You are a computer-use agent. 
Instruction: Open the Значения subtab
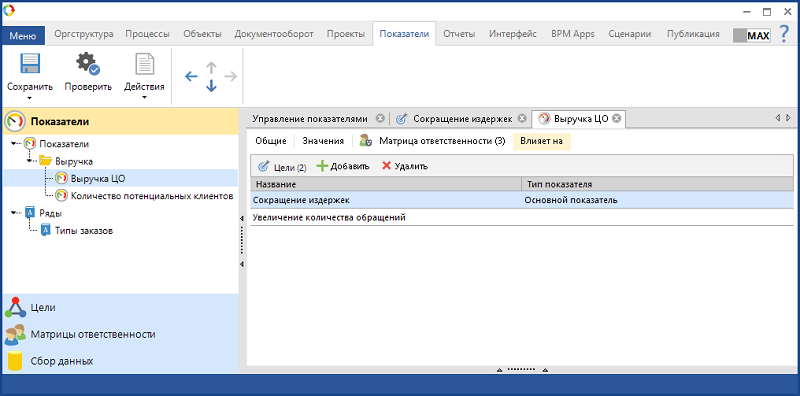click(x=322, y=141)
